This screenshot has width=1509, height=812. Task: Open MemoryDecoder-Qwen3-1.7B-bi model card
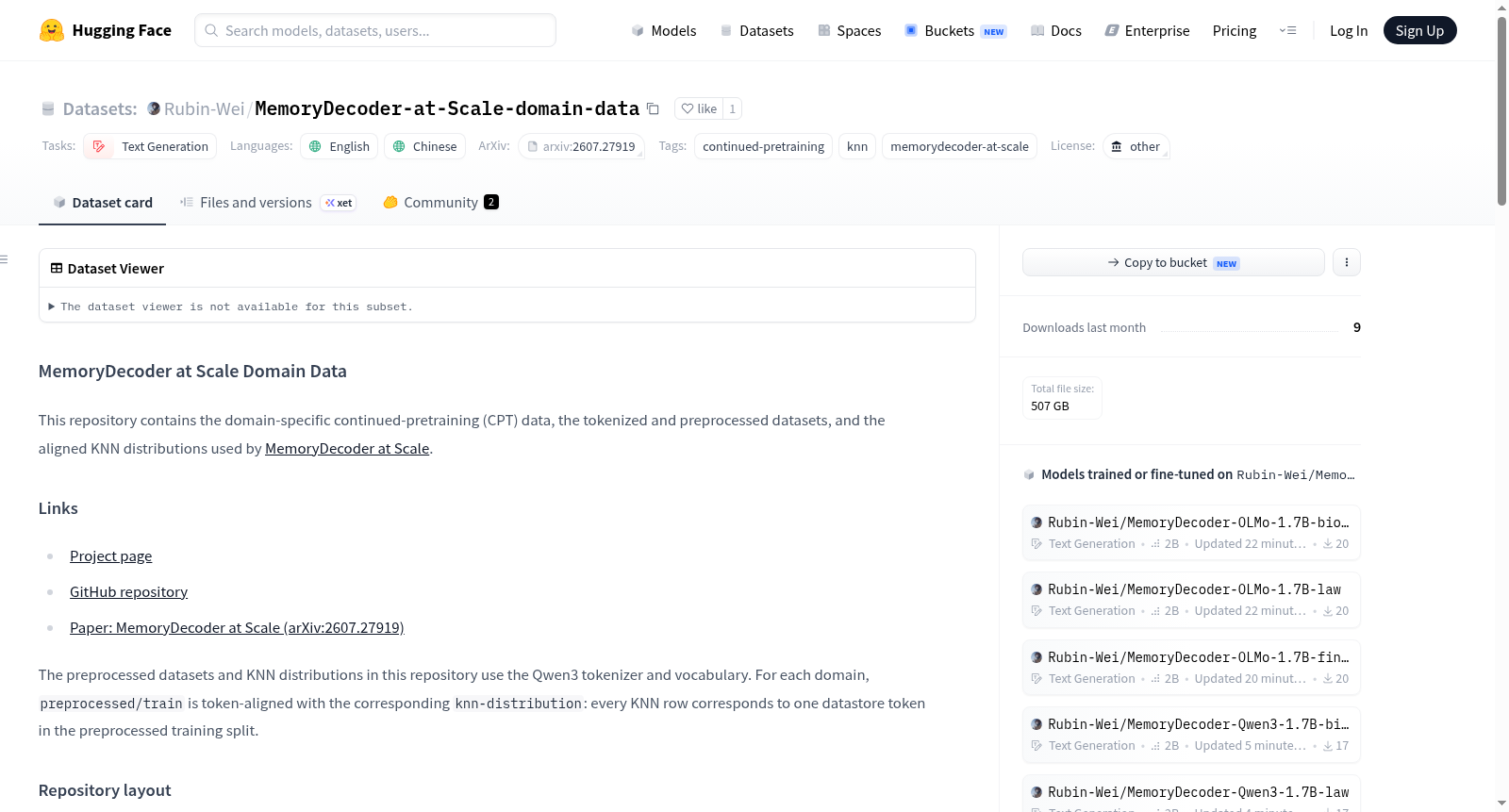click(1191, 735)
